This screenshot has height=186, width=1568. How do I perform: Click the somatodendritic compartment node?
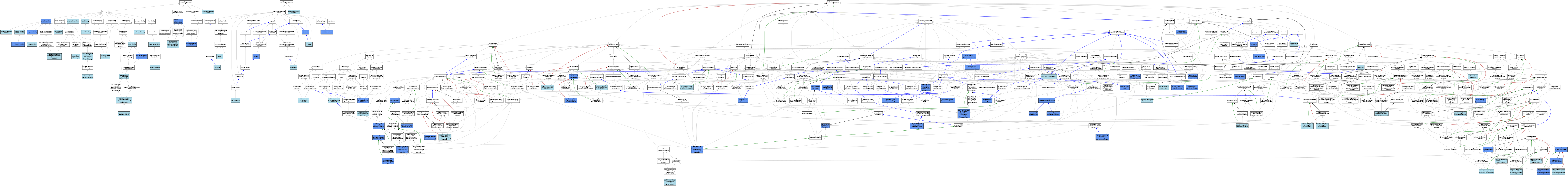click(x=210, y=21)
